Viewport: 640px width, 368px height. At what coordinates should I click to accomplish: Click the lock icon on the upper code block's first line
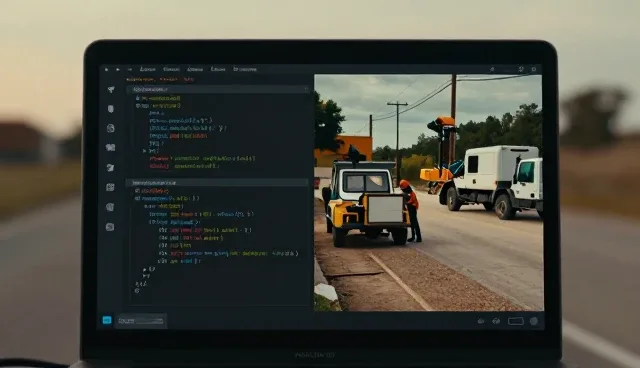138,98
